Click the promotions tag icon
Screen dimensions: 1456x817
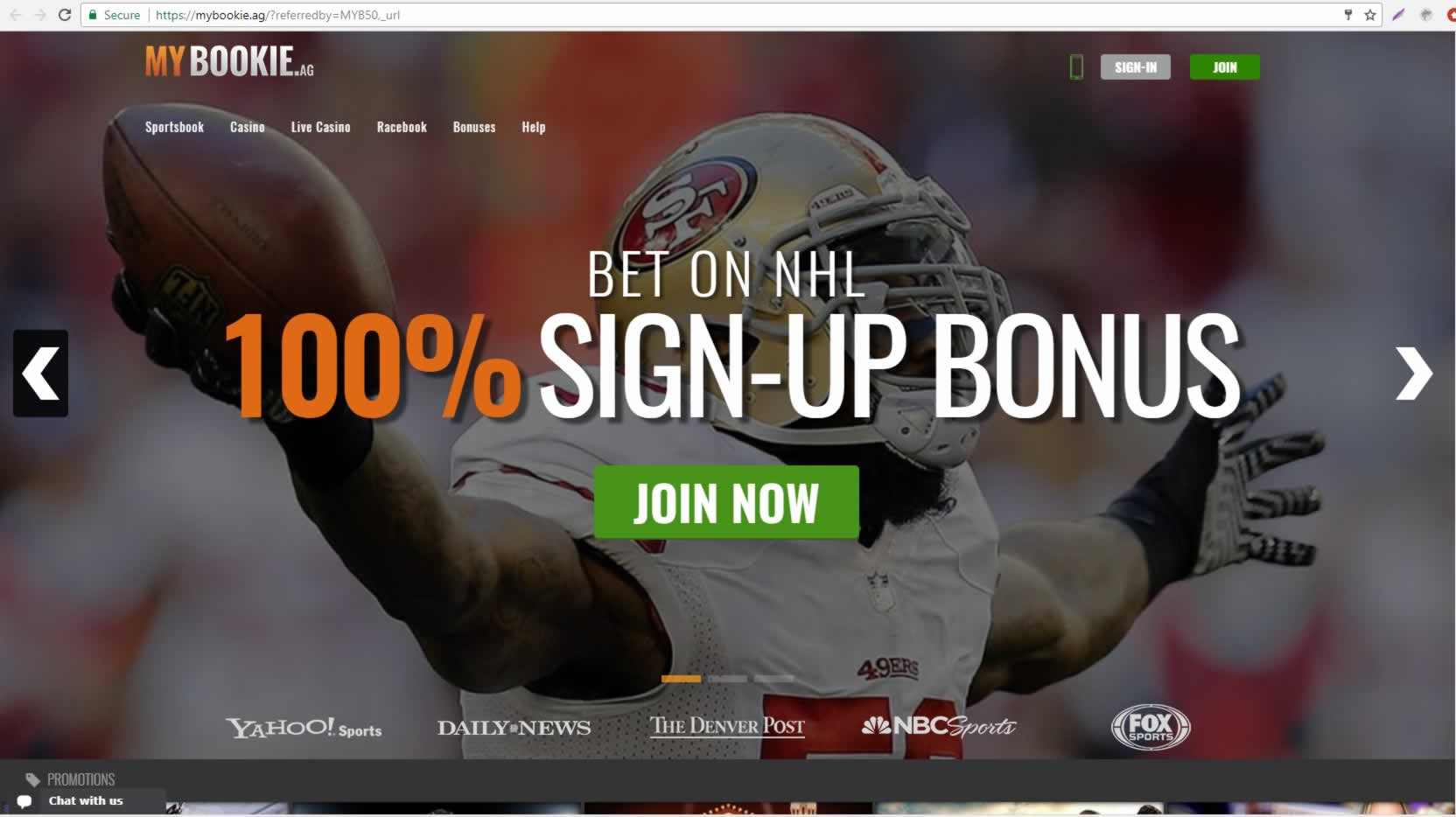pyautogui.click(x=33, y=779)
